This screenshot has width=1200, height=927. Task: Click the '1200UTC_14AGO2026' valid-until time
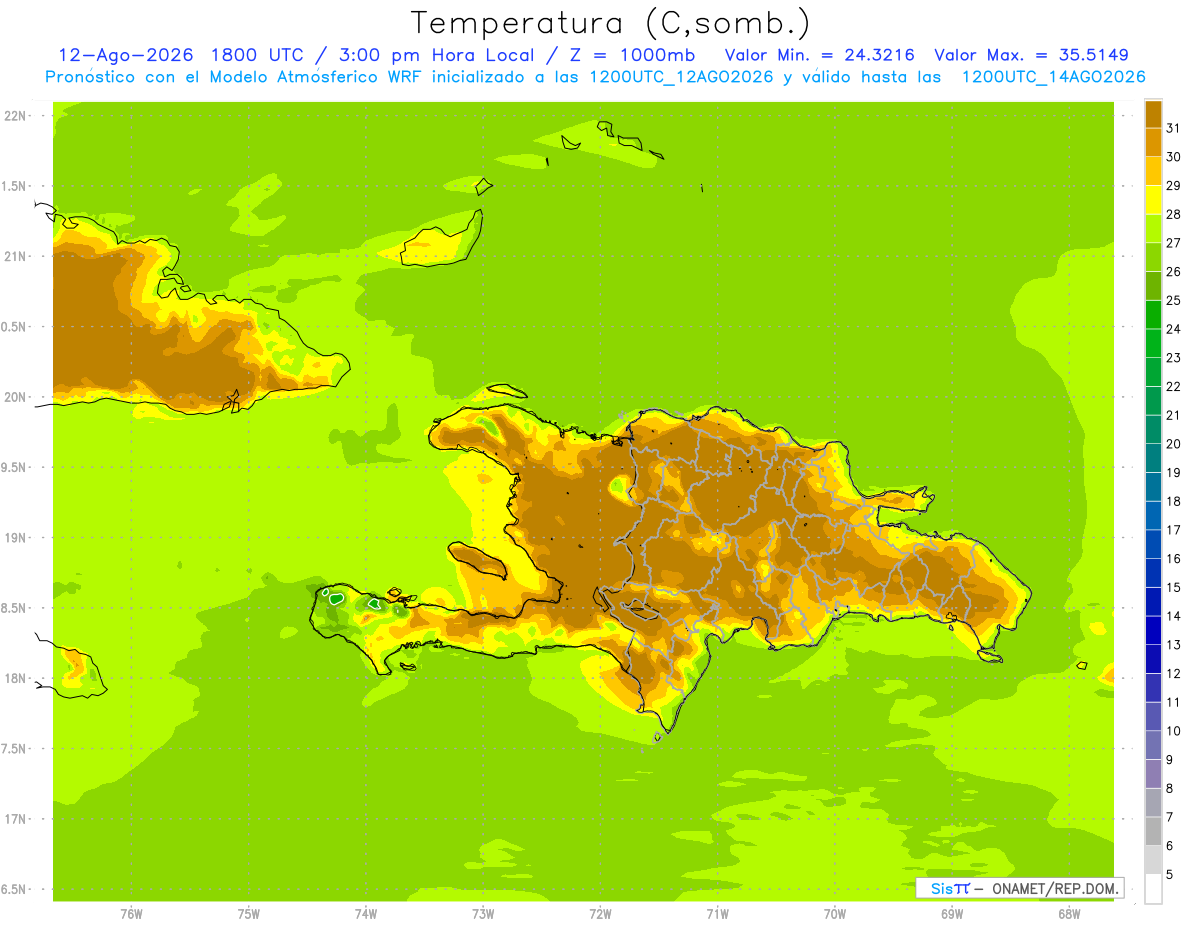[1053, 77]
